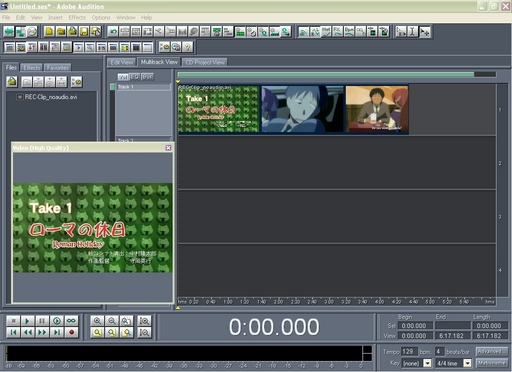Switch to the Edit View tab
512x372 pixels.
(x=121, y=62)
